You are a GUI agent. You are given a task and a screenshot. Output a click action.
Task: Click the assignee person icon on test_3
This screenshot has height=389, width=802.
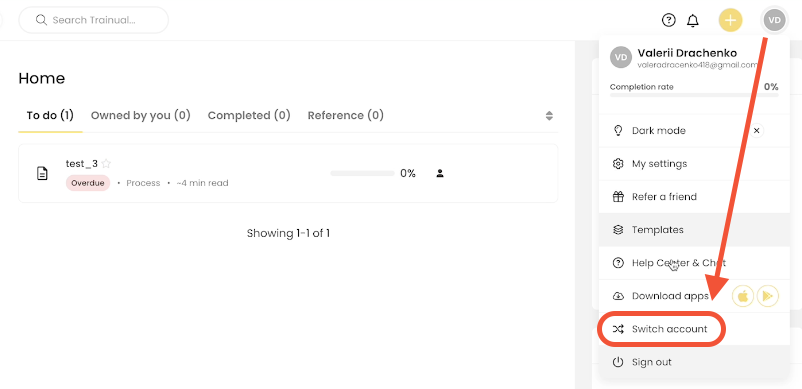click(440, 173)
